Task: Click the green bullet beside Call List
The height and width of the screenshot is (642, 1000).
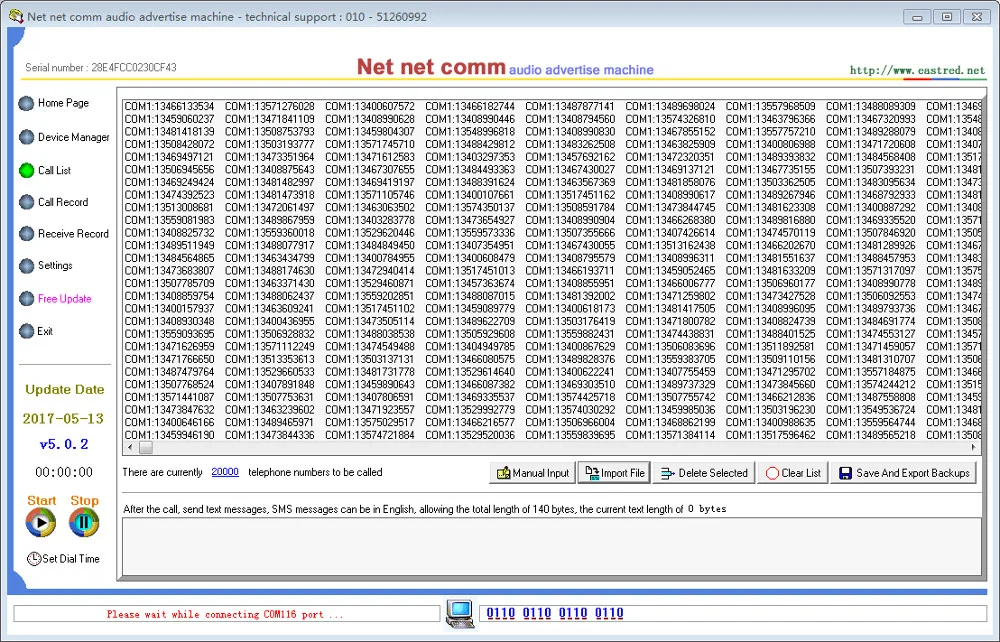Action: (x=26, y=170)
